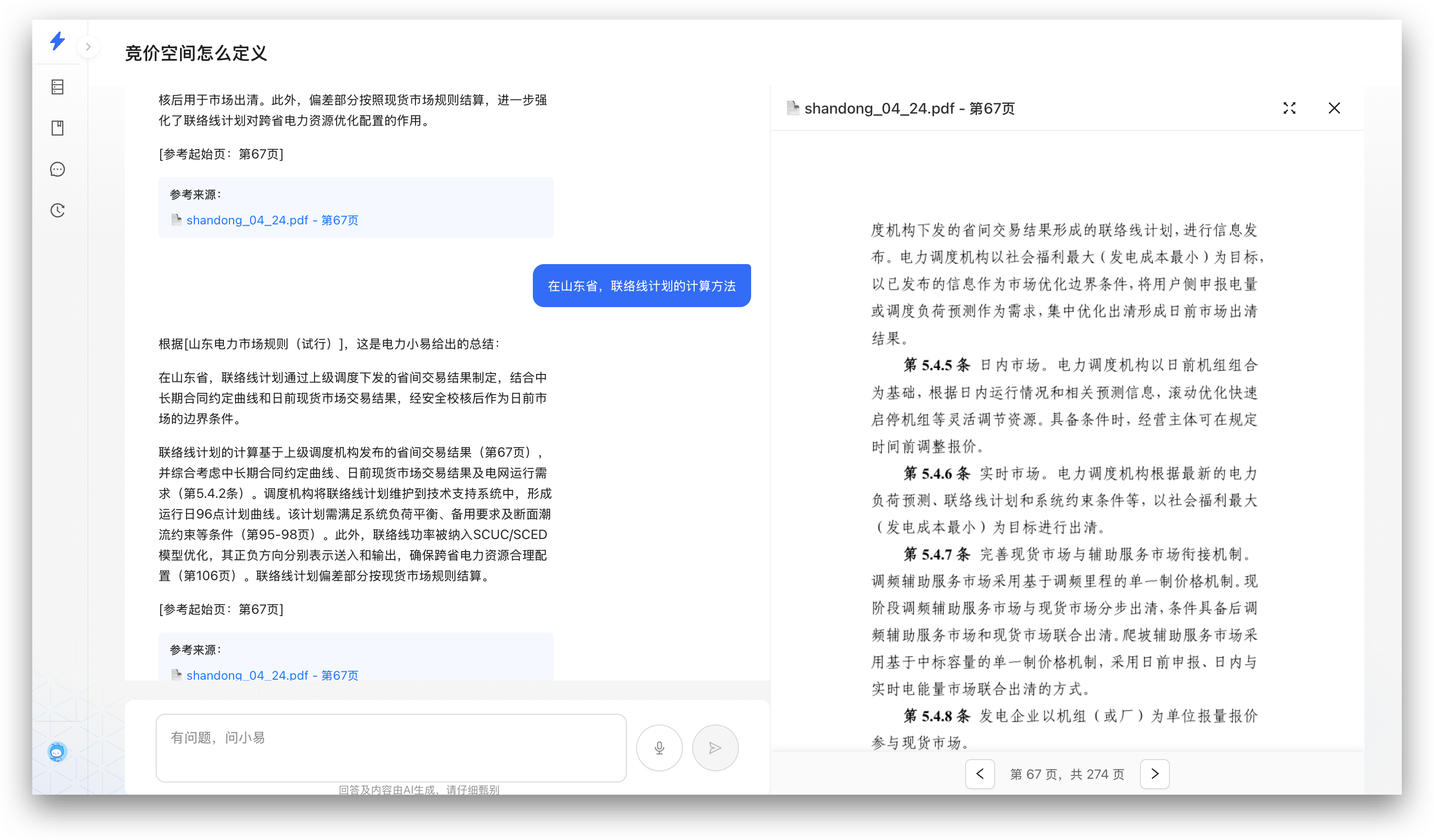Click the 第 67 页，共 274 页 page indicator
Screen dimensions: 1434x840
(1067, 774)
